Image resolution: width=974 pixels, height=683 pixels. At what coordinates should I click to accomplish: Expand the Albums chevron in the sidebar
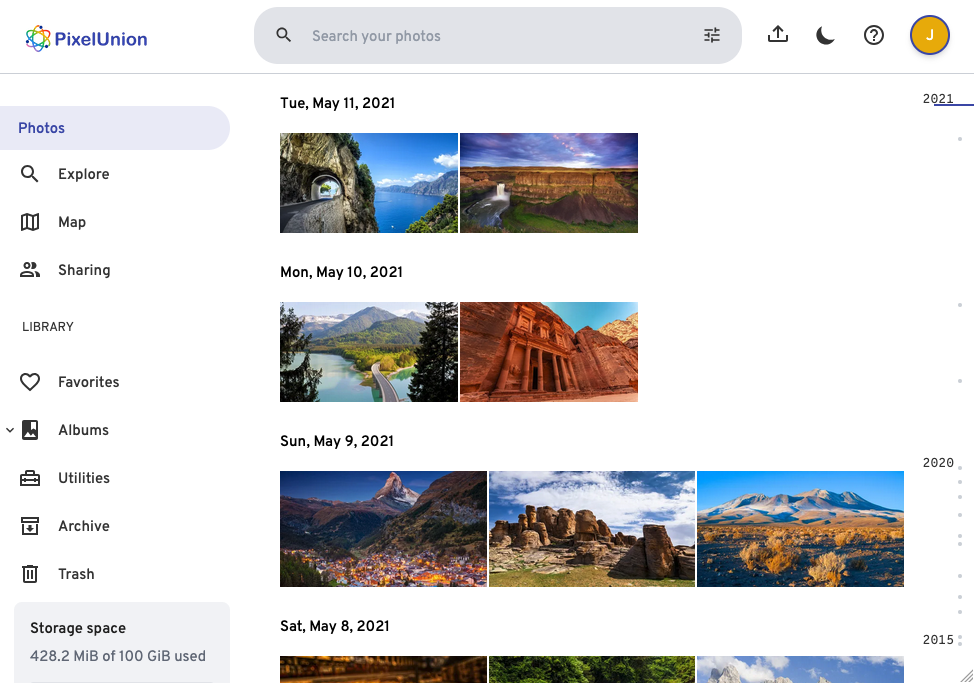pyautogui.click(x=10, y=430)
